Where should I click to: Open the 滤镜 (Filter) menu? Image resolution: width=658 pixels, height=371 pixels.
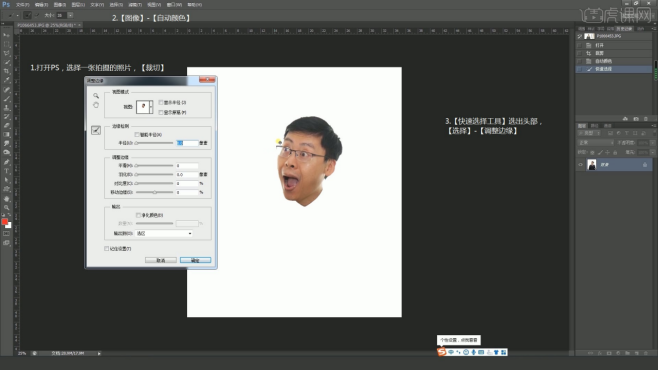(135, 5)
